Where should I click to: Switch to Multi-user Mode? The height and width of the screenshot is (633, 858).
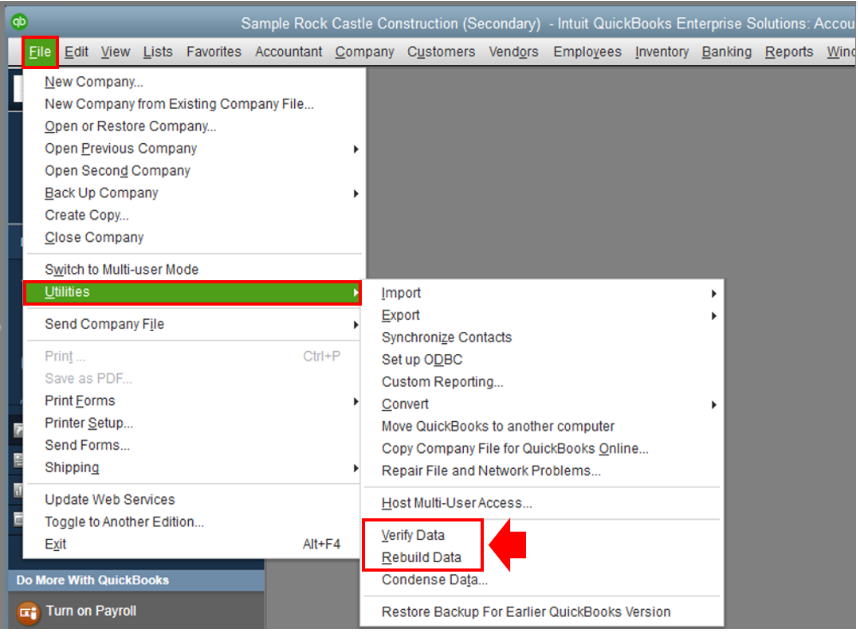194,270
